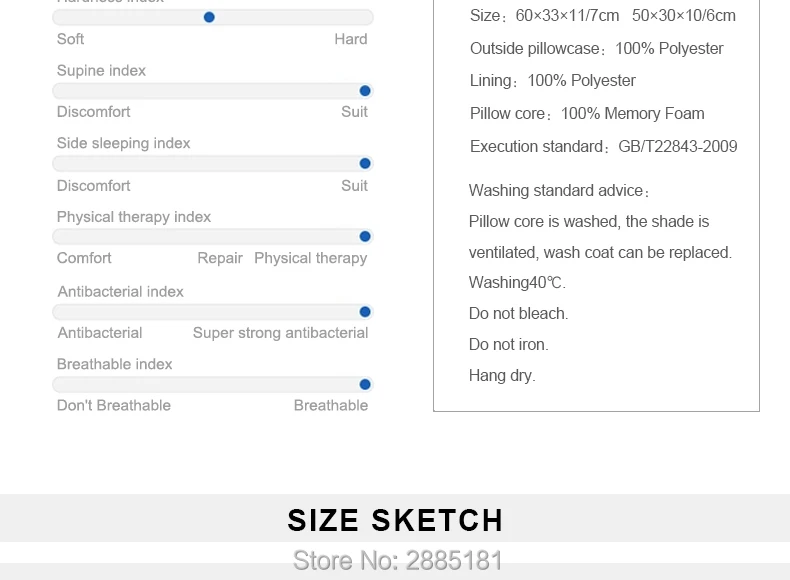Click the Hardness index slider knob
Viewport: 790px width, 580px height.
pos(209,18)
